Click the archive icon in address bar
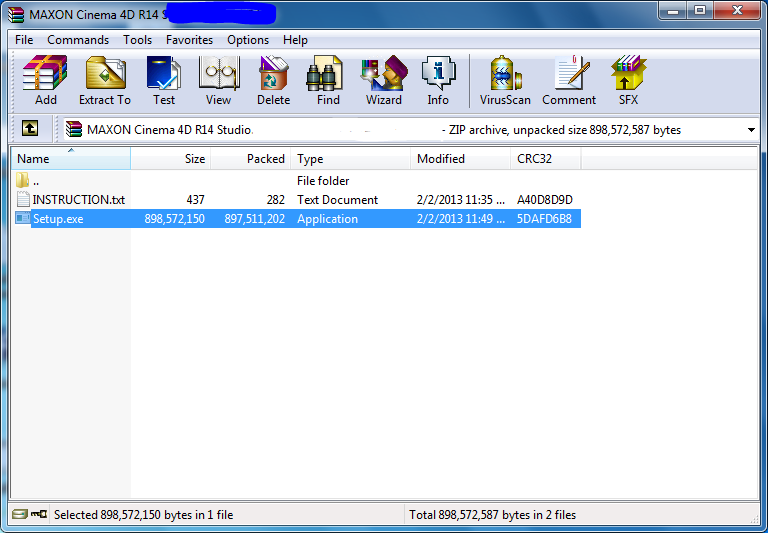Image resolution: width=768 pixels, height=533 pixels. point(73,129)
